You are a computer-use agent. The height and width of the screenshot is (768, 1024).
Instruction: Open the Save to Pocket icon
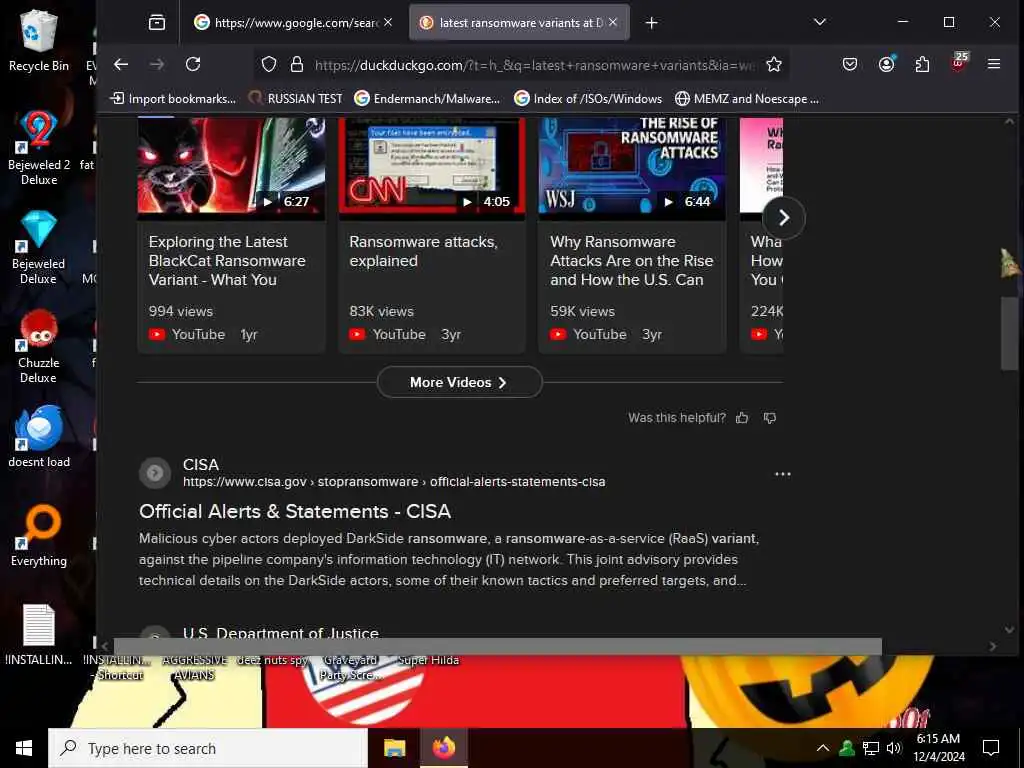[x=850, y=64]
